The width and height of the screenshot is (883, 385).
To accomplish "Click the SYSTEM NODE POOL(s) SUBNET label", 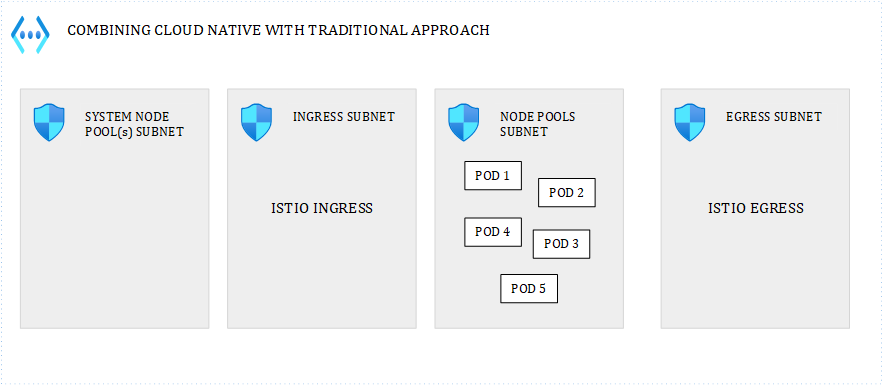I will [134, 124].
